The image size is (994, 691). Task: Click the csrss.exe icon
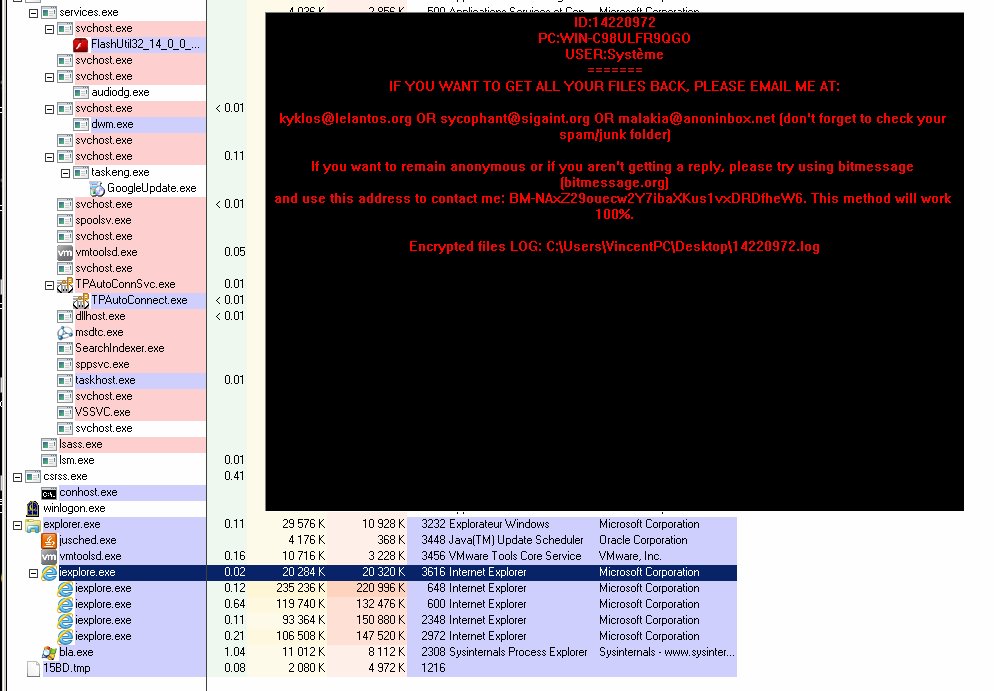33,477
